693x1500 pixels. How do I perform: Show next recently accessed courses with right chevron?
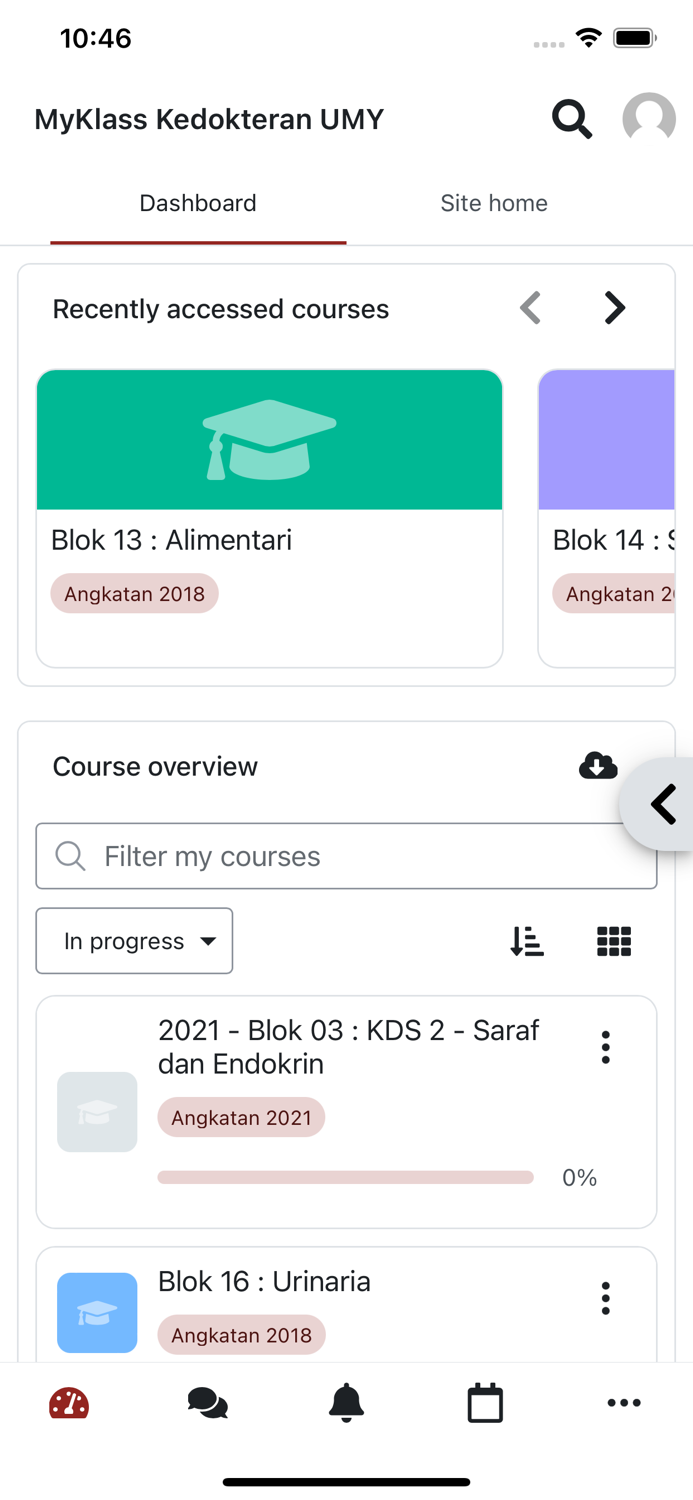point(614,308)
